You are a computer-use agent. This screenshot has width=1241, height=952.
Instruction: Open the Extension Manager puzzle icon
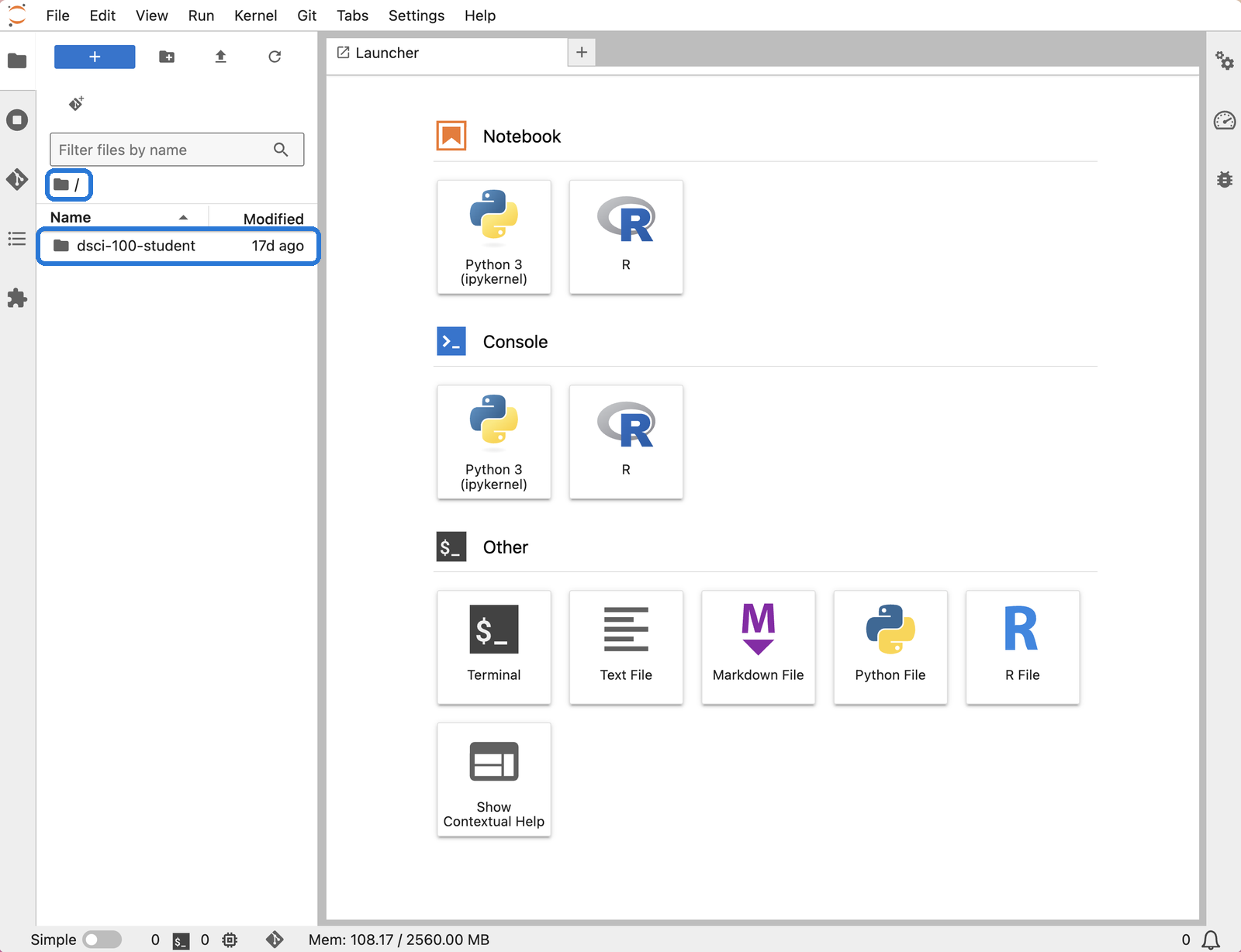coord(17,298)
